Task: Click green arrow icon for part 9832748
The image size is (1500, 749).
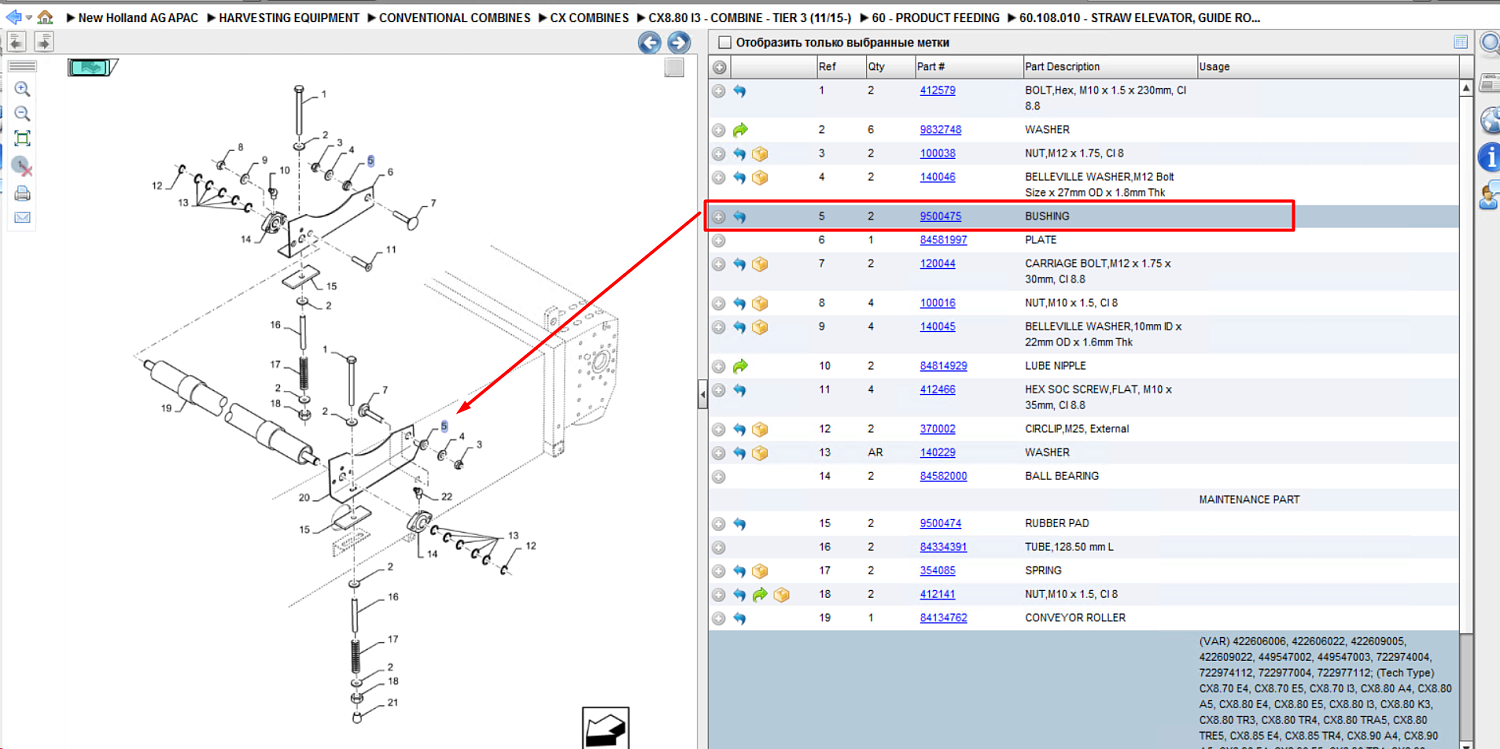Action: pyautogui.click(x=740, y=130)
